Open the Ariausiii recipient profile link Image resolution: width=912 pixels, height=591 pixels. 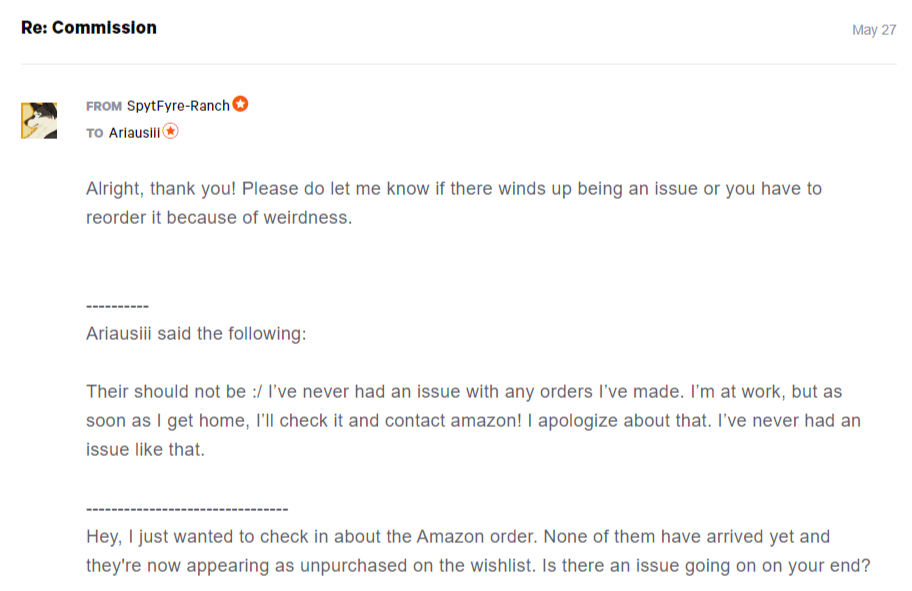pos(134,133)
